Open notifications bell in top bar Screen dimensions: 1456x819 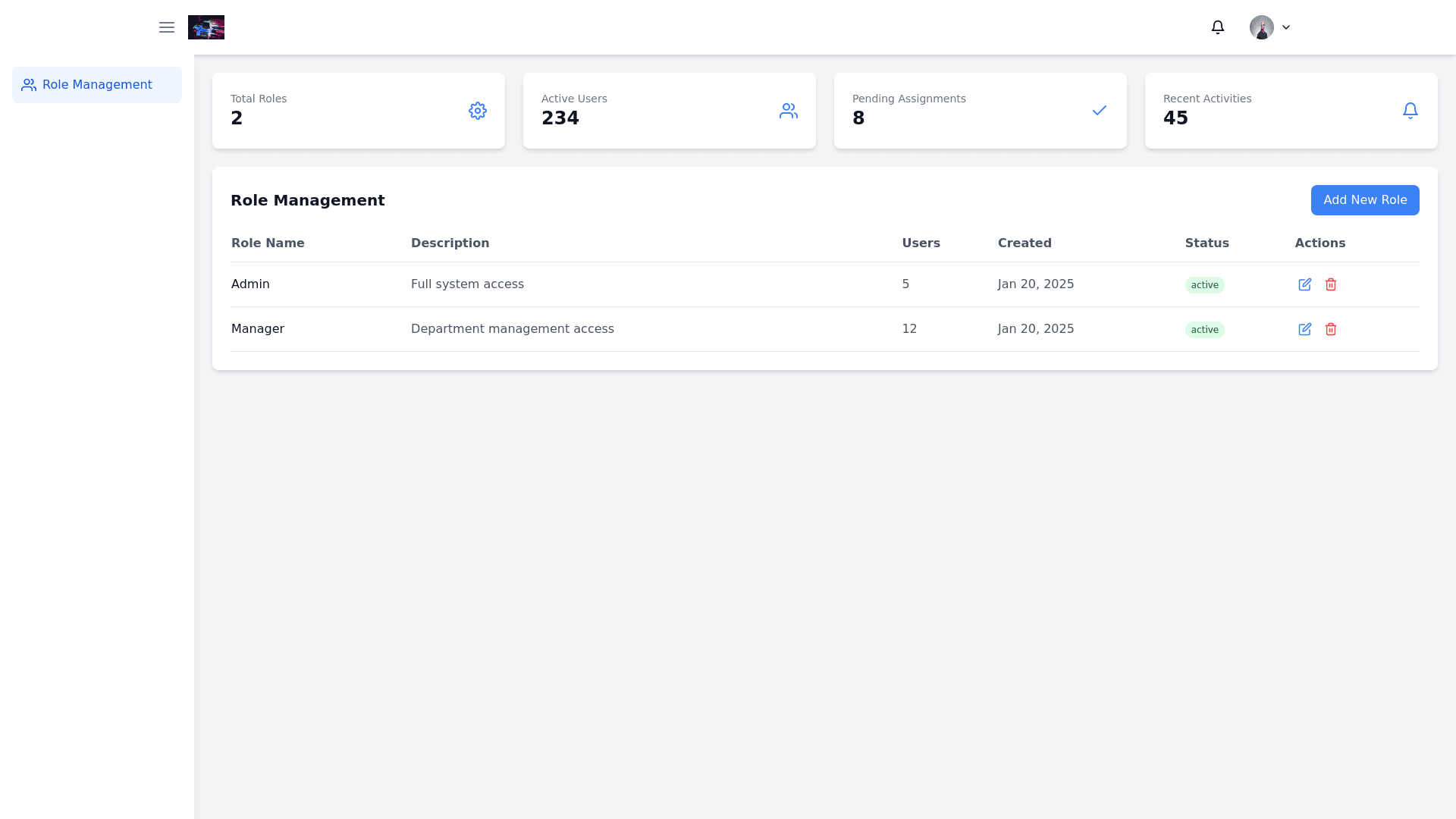tap(1218, 27)
